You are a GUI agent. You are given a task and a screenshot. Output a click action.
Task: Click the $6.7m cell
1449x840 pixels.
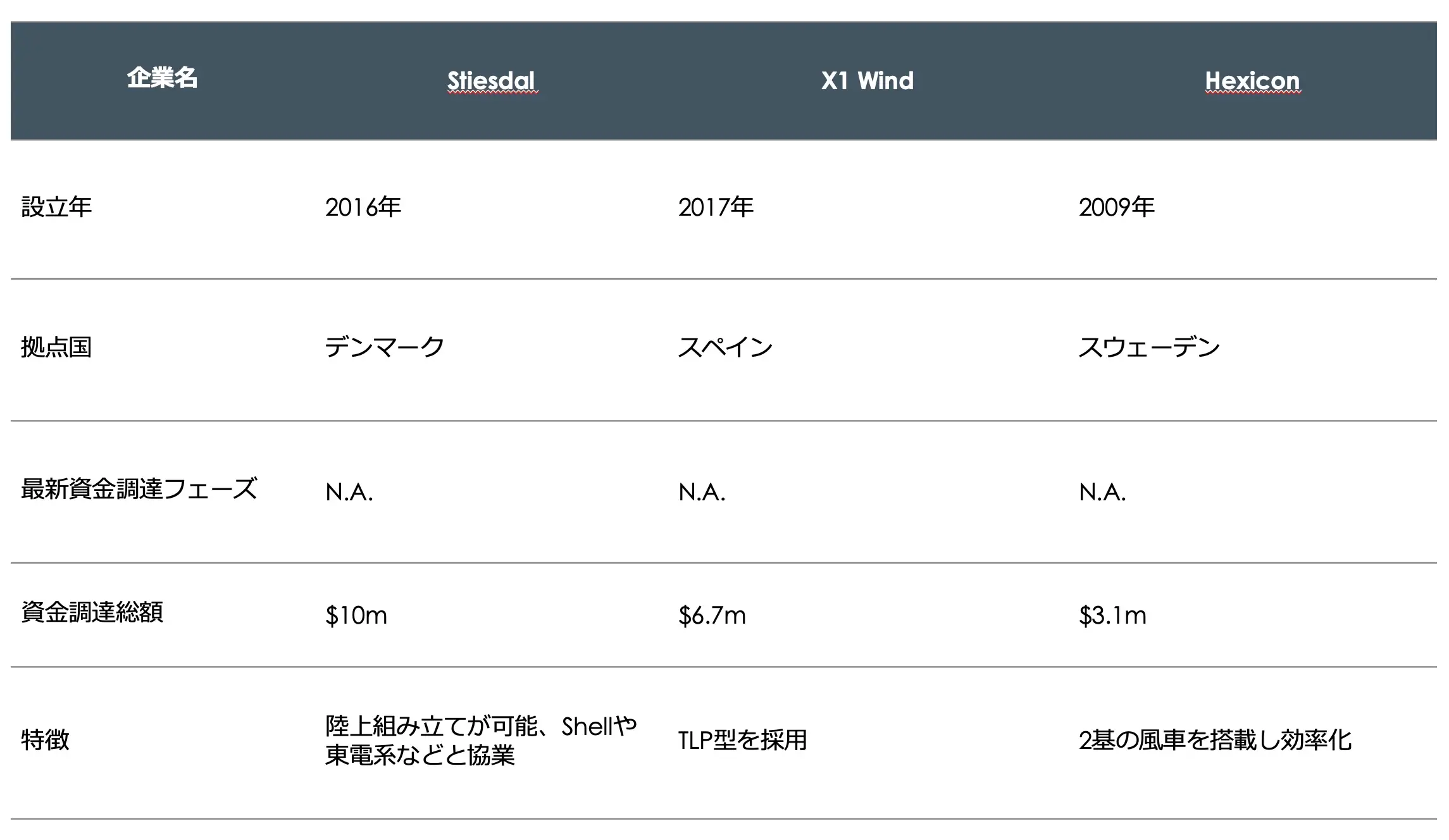pyautogui.click(x=712, y=615)
